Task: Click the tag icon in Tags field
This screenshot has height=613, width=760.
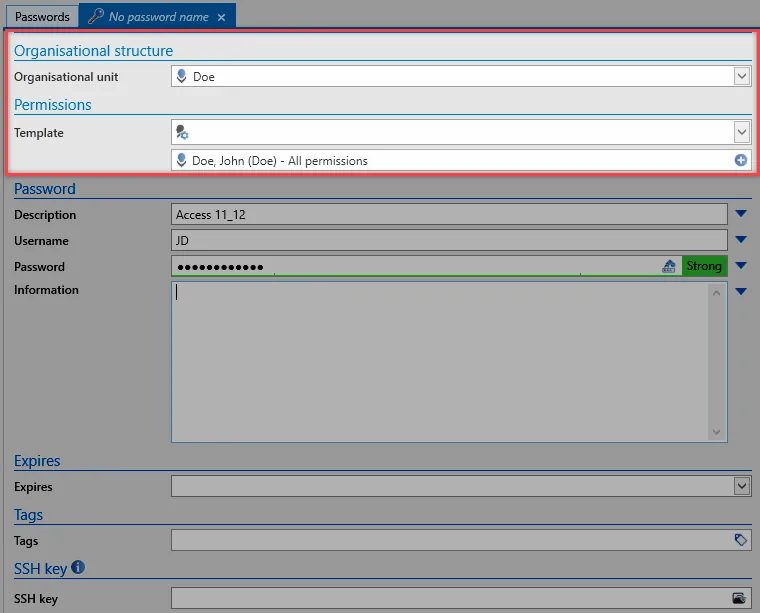Action: point(740,540)
